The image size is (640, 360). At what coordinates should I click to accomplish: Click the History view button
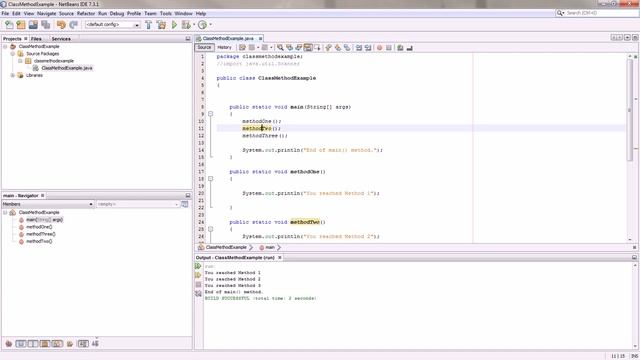[x=224, y=48]
